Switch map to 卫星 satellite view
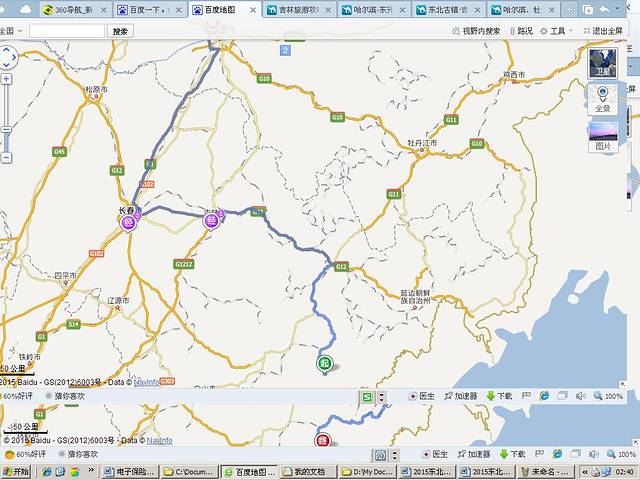This screenshot has height=480, width=640. tap(603, 62)
